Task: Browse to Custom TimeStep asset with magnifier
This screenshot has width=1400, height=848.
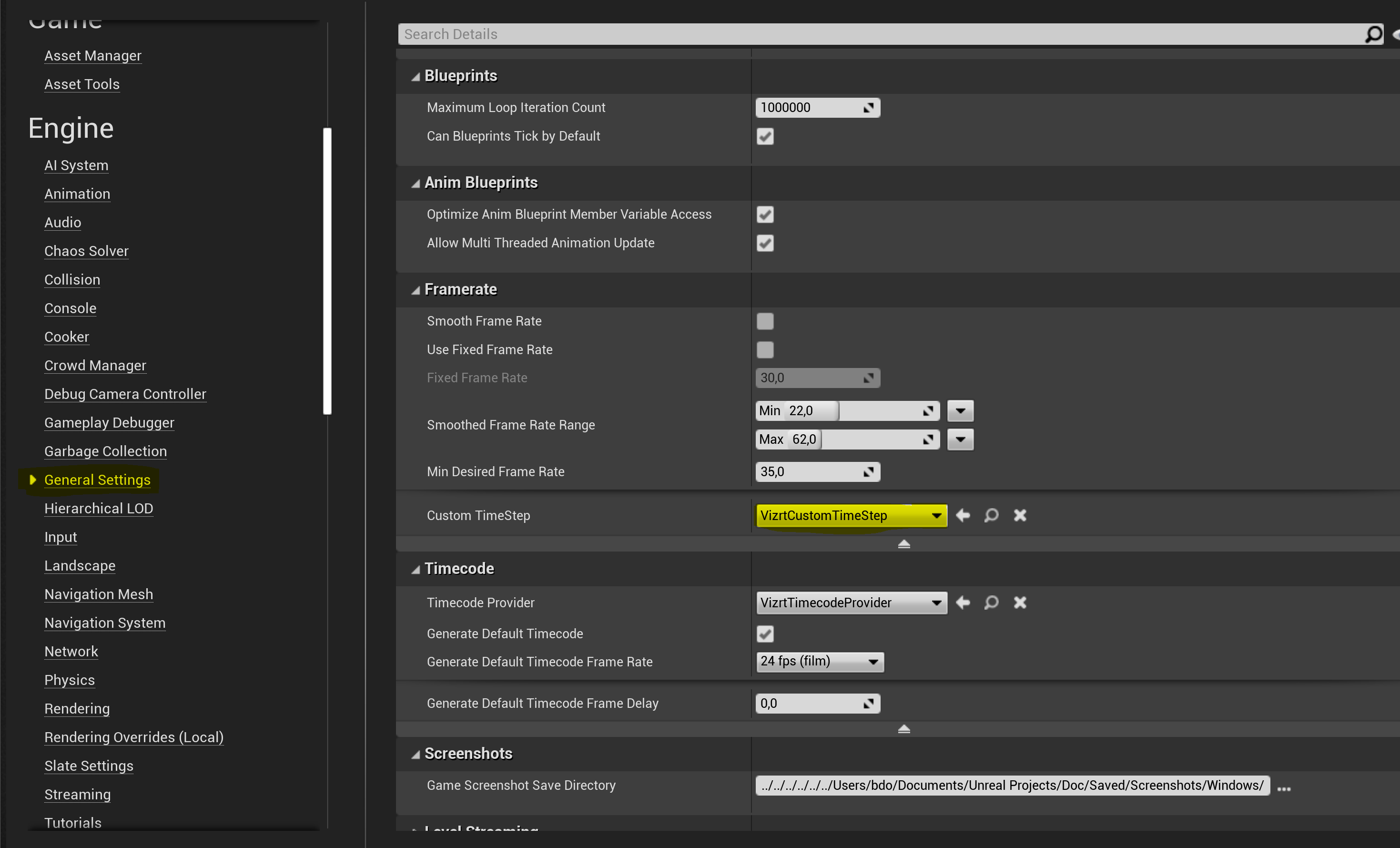Action: pyautogui.click(x=992, y=515)
